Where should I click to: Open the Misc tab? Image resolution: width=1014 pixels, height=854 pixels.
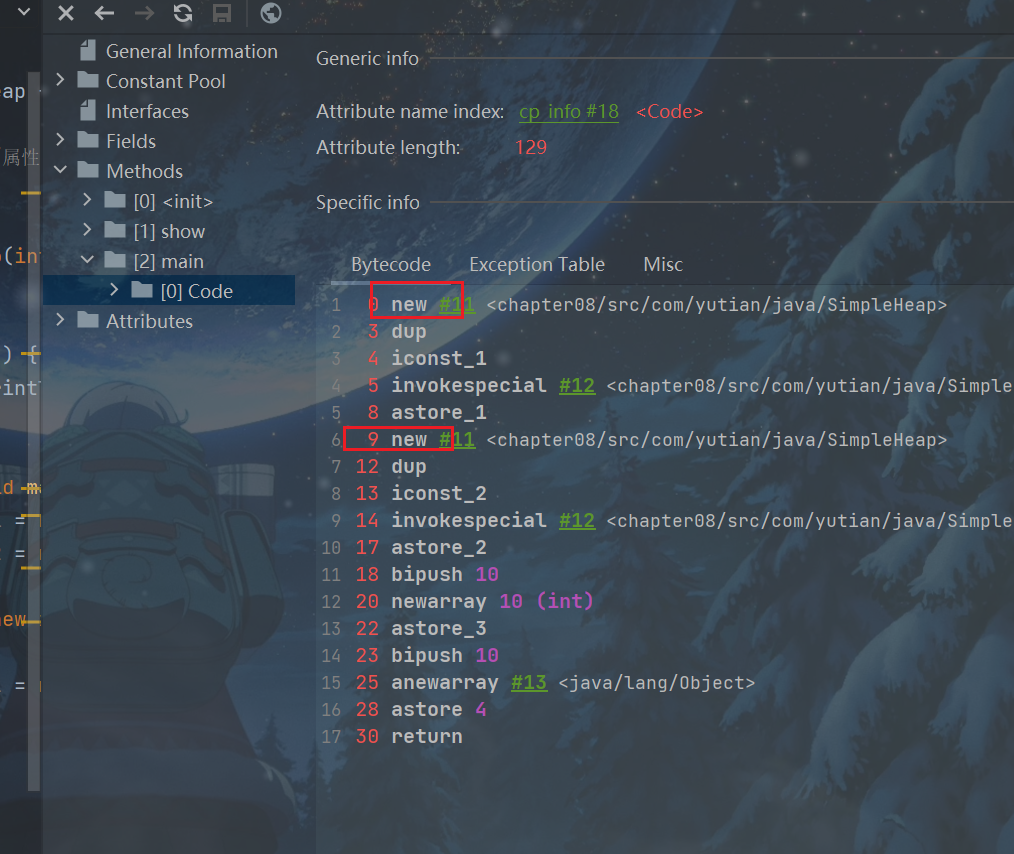(663, 265)
